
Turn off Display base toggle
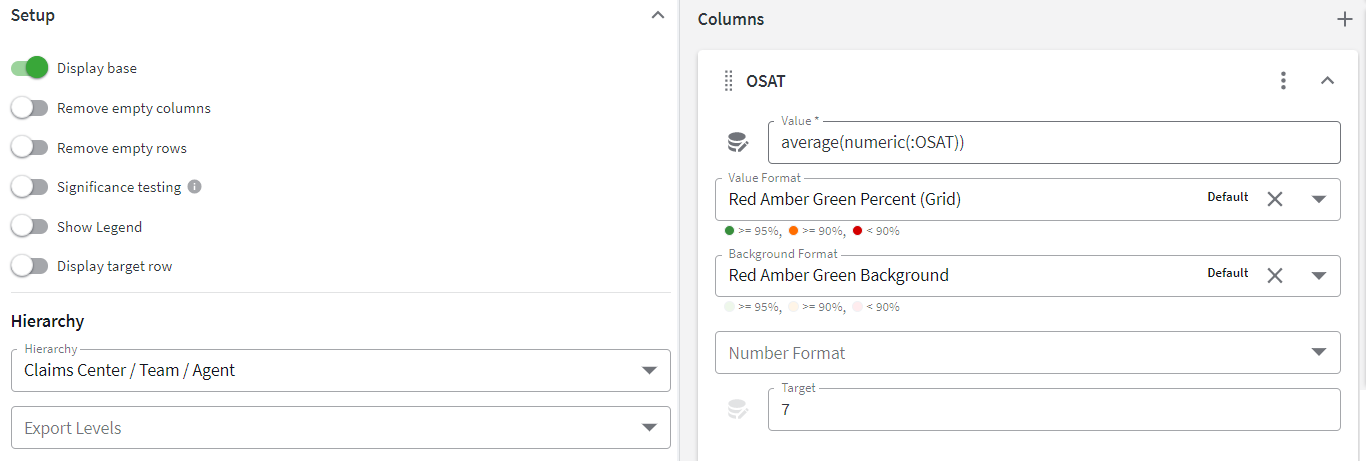[30, 68]
